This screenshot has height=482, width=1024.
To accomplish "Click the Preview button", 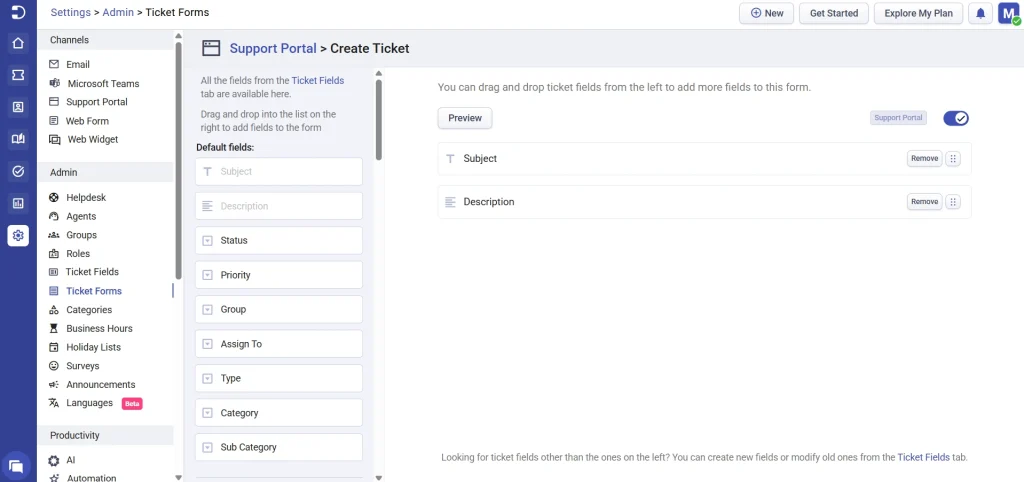I will coord(465,118).
